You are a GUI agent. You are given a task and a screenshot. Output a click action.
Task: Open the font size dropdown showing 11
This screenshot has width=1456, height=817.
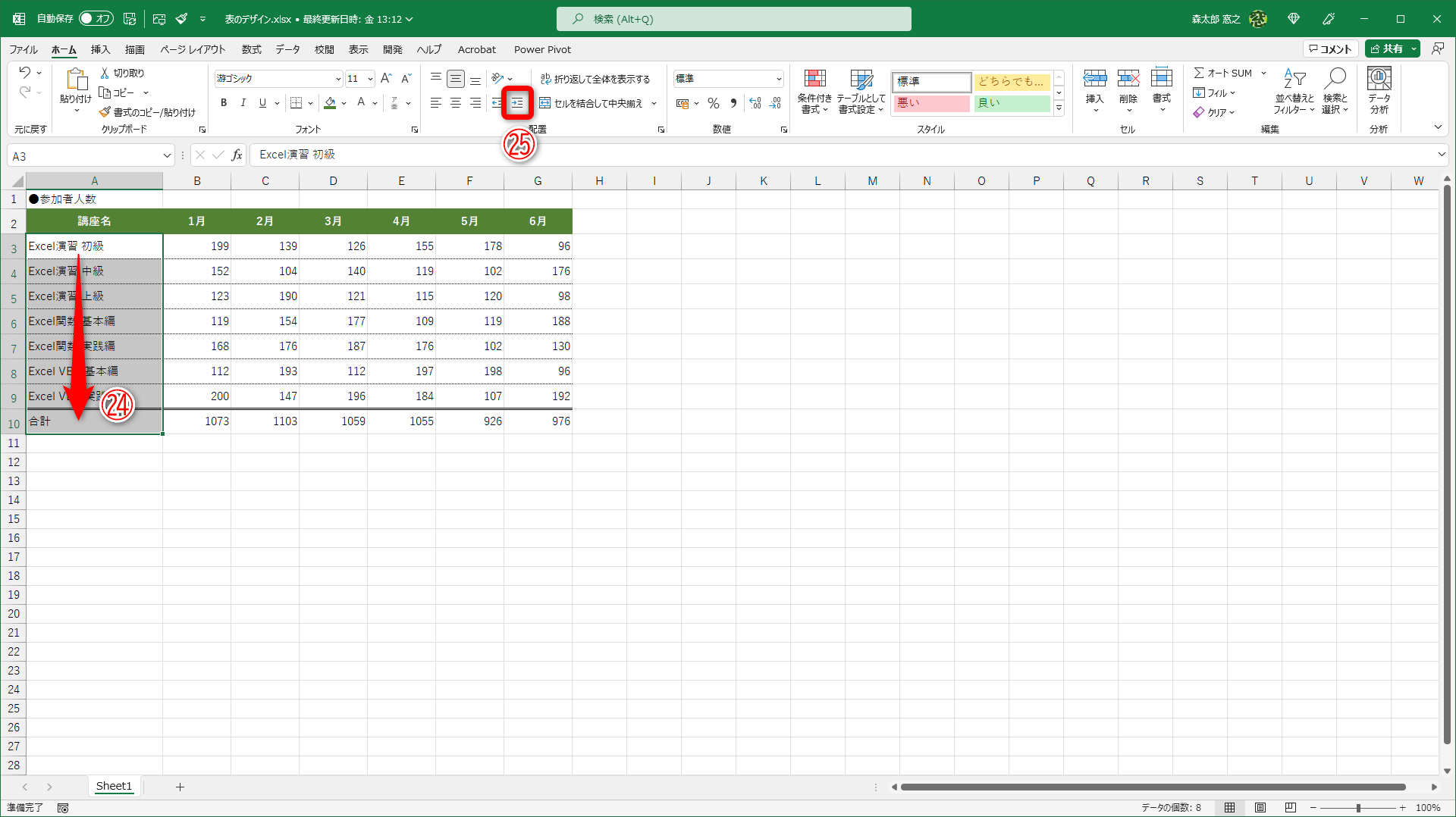tap(370, 79)
